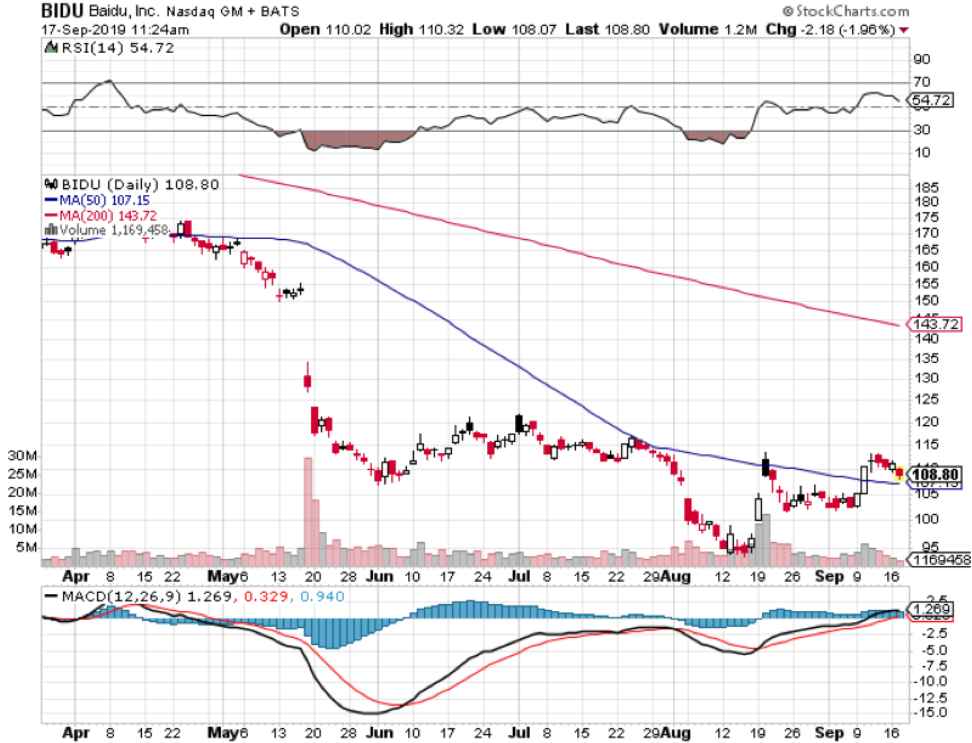Click the 125 price axis label
Image resolution: width=972 pixels, height=743 pixels.
point(926,399)
